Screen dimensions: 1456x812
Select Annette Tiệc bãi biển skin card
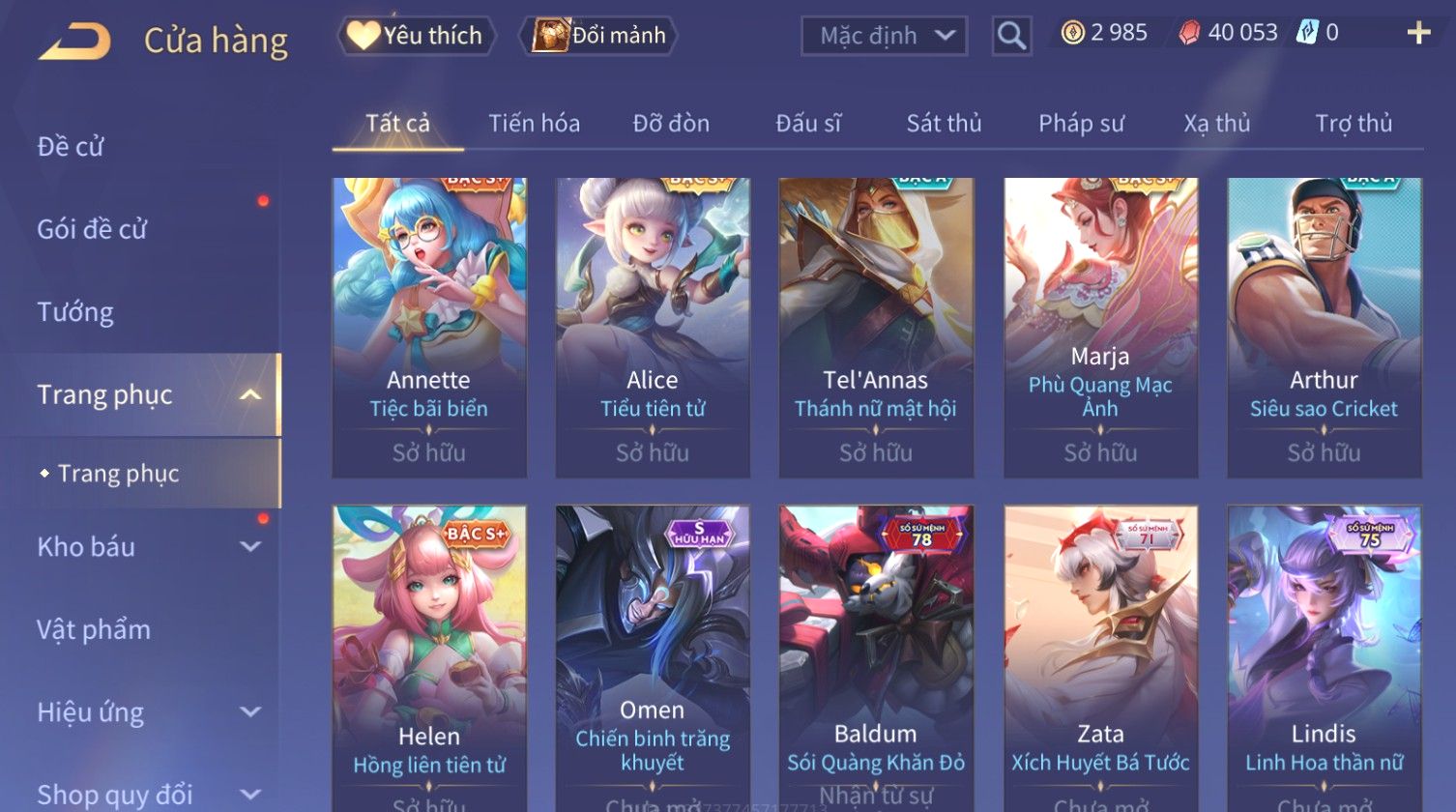coord(429,328)
